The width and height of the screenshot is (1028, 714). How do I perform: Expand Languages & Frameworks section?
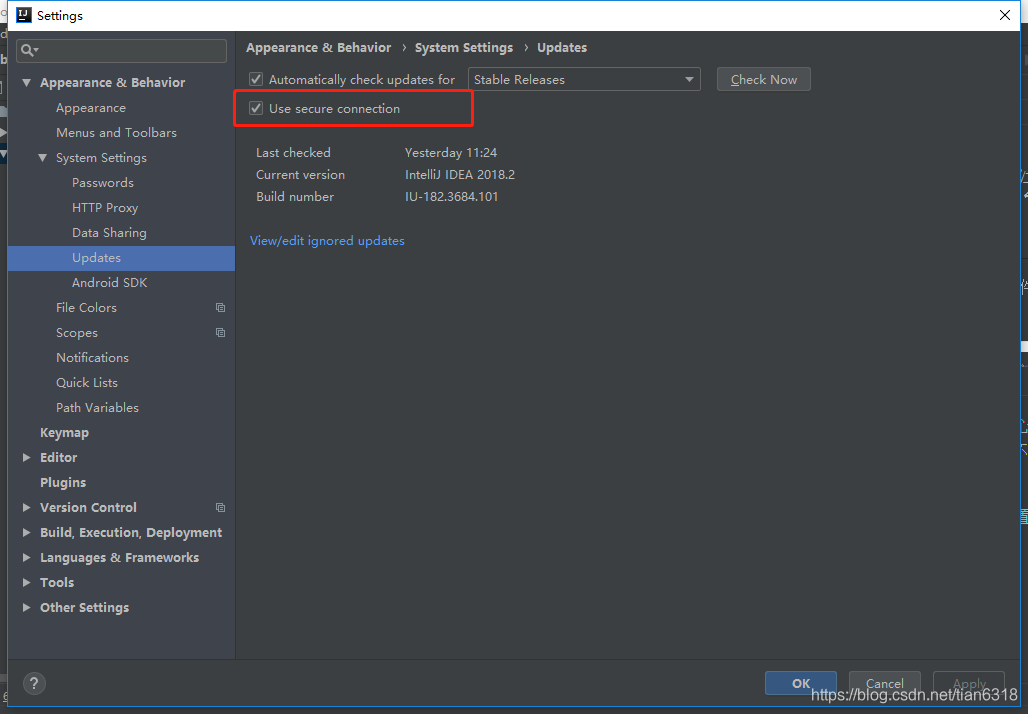pos(27,557)
